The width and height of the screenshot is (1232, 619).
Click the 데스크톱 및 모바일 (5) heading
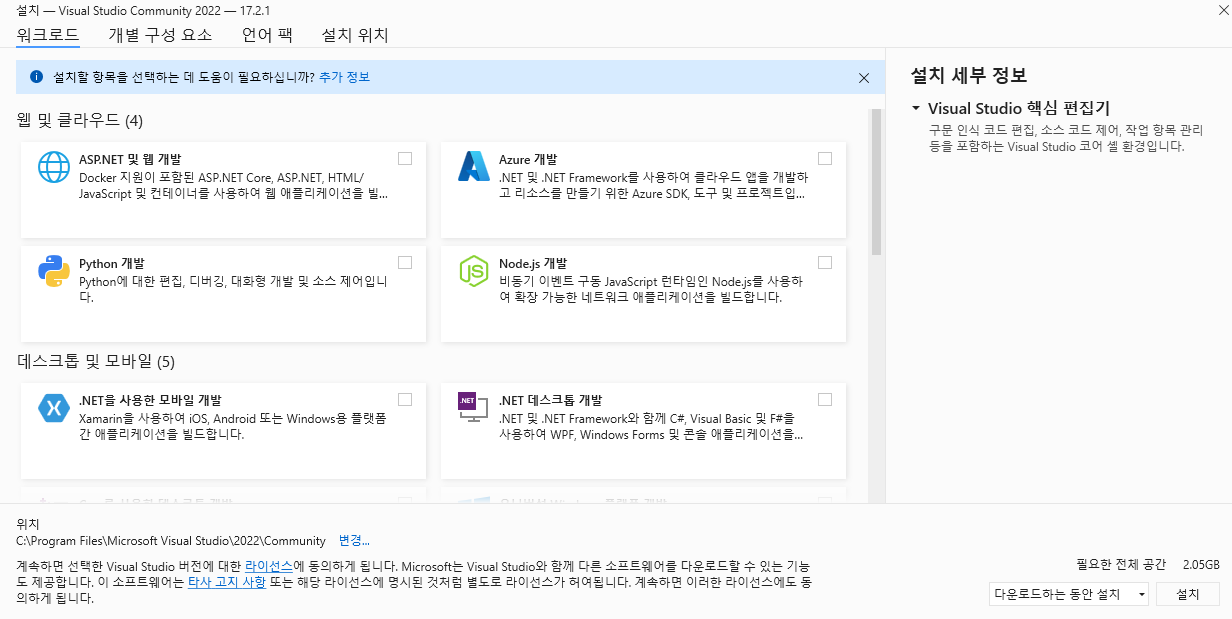coord(96,360)
